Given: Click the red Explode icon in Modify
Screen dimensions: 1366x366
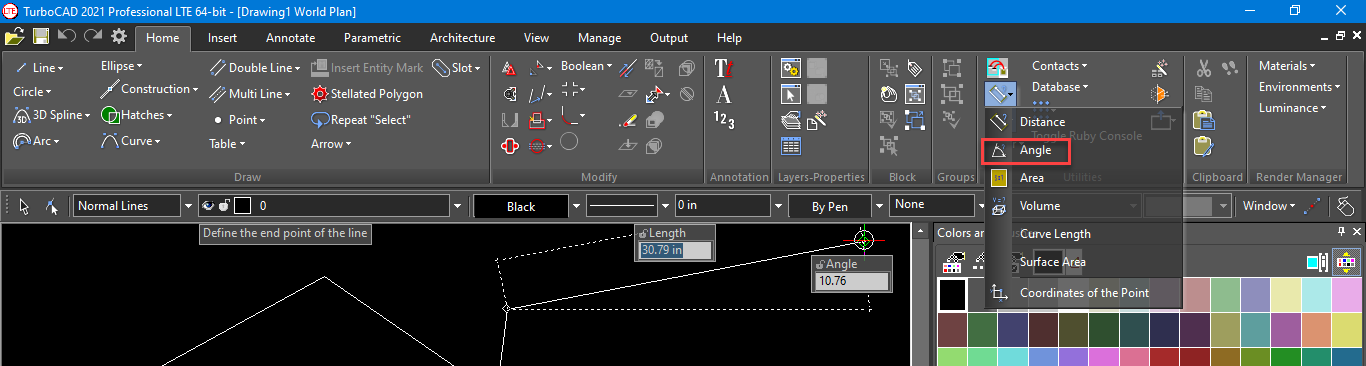Looking at the screenshot, I should (509, 146).
